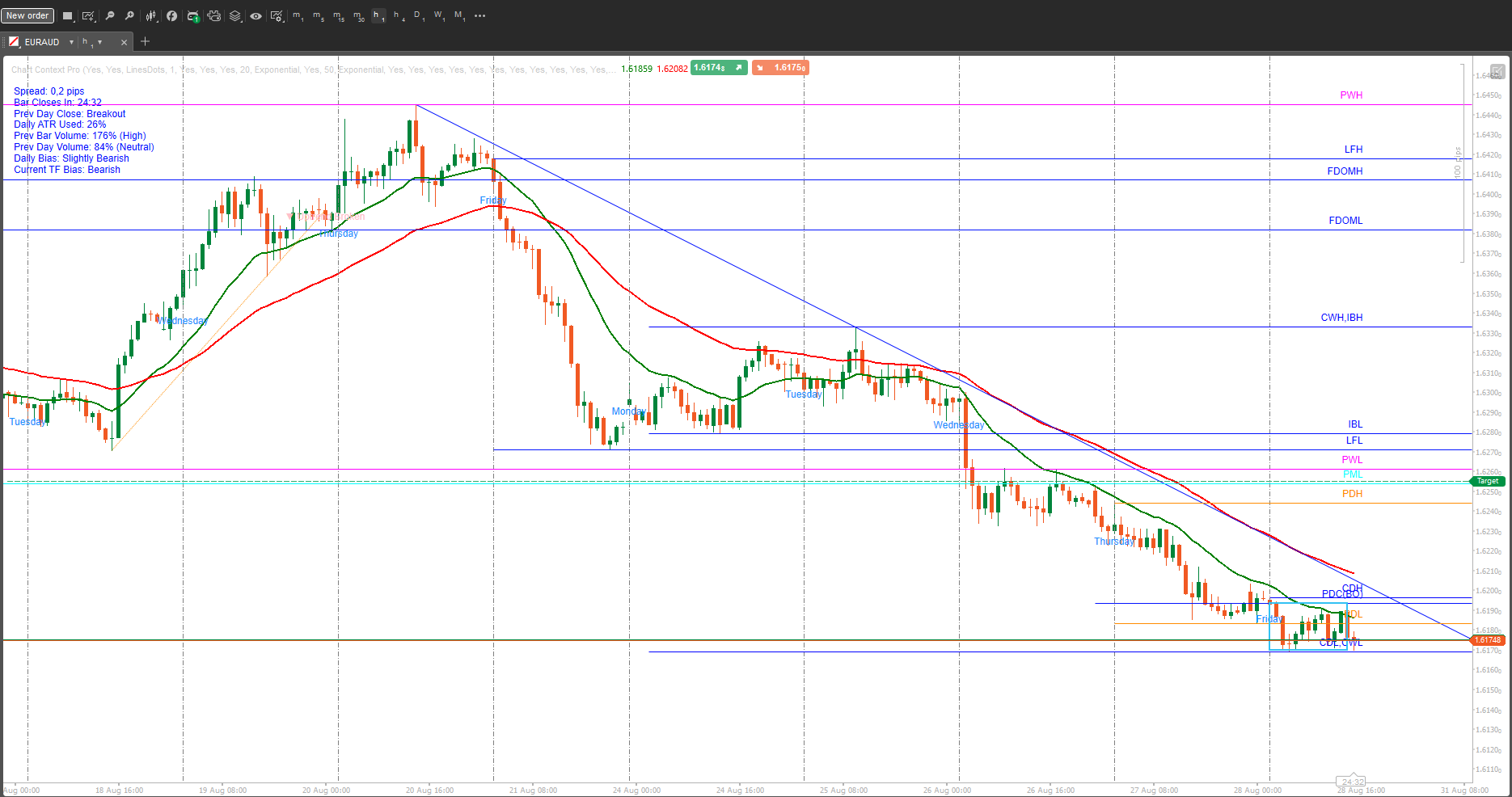Open the chart layout rectangle tool

click(68, 15)
